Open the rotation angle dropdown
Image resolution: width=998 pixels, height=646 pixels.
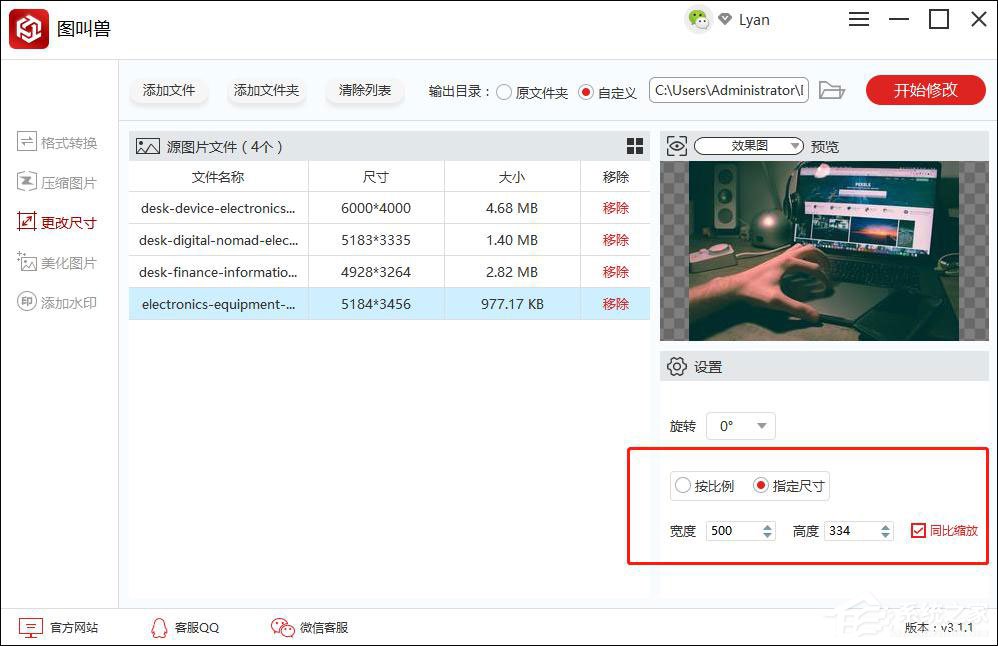pyautogui.click(x=740, y=425)
